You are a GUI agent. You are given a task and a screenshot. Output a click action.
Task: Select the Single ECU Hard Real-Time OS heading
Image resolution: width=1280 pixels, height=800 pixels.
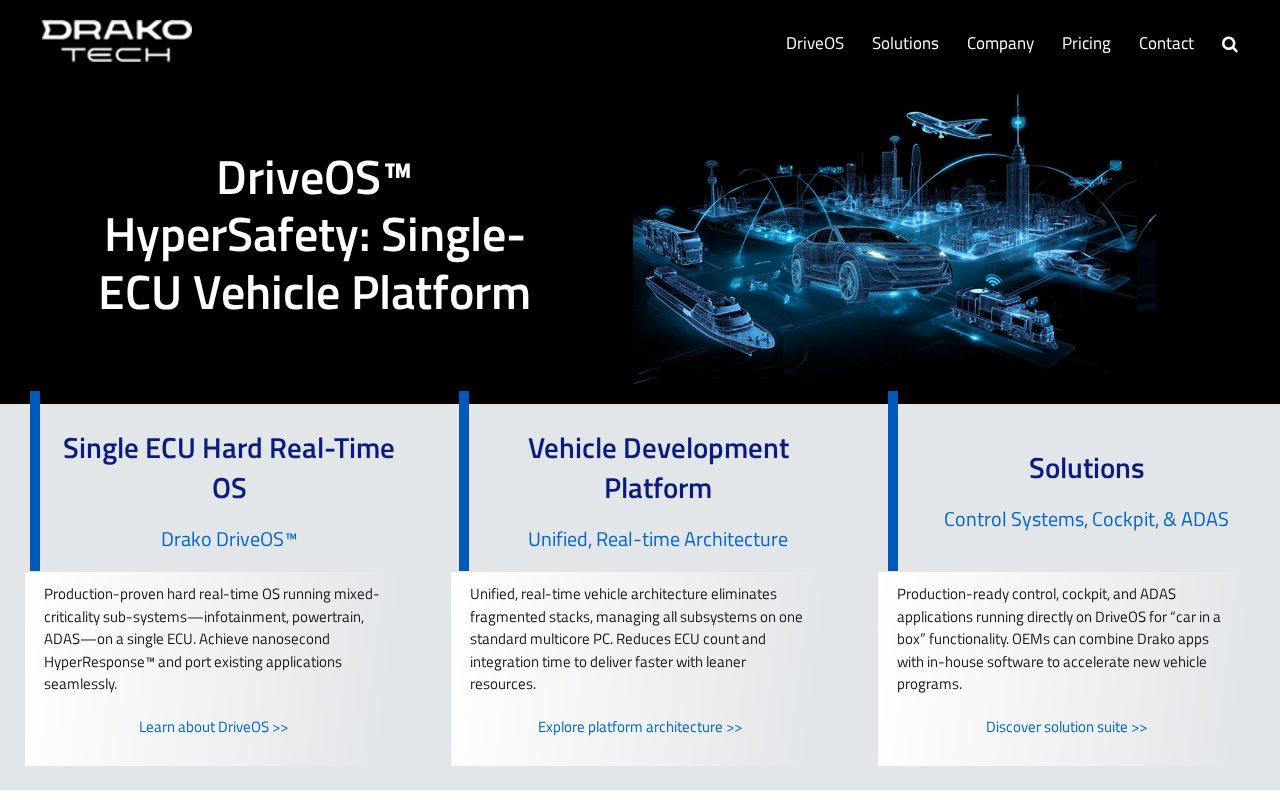pyautogui.click(x=229, y=467)
